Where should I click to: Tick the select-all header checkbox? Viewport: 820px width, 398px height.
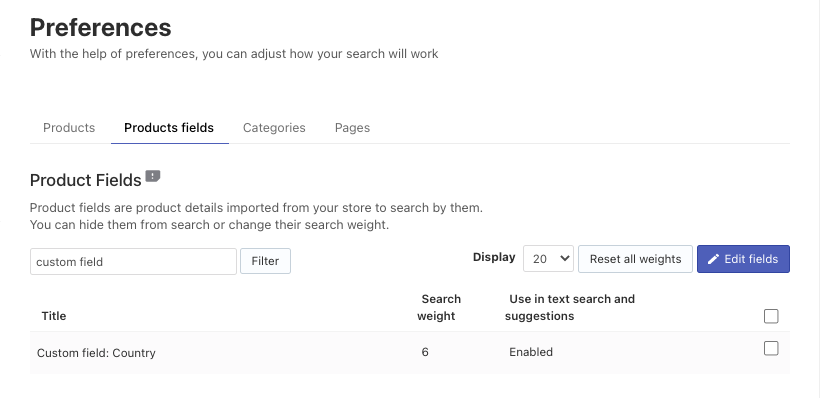coord(771,316)
